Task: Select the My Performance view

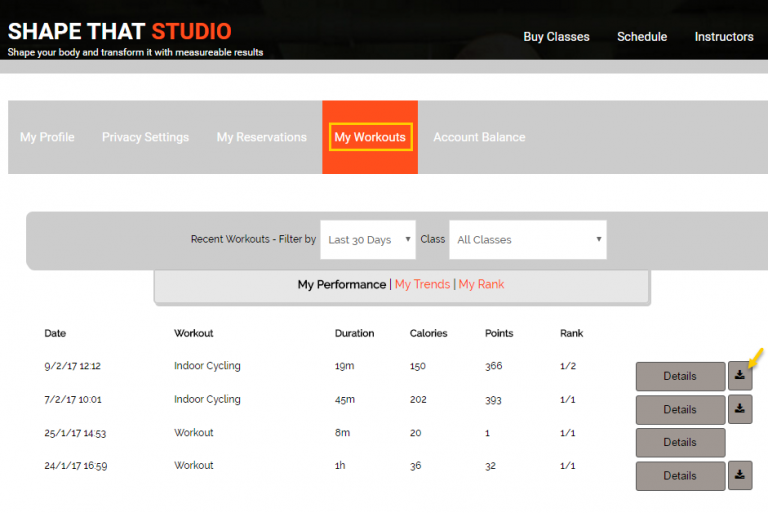Action: [x=341, y=284]
